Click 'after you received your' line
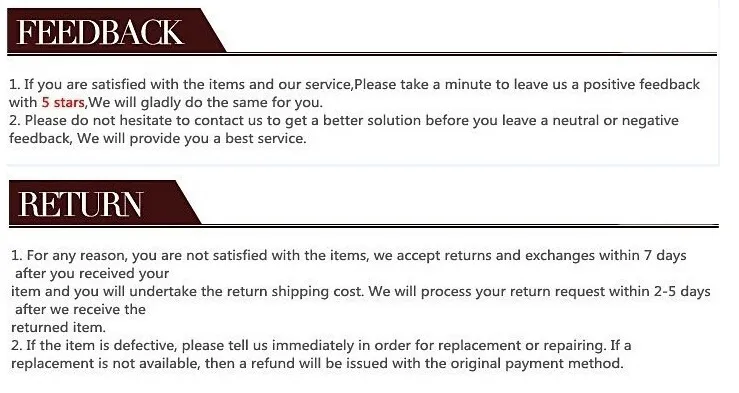 [92, 273]
